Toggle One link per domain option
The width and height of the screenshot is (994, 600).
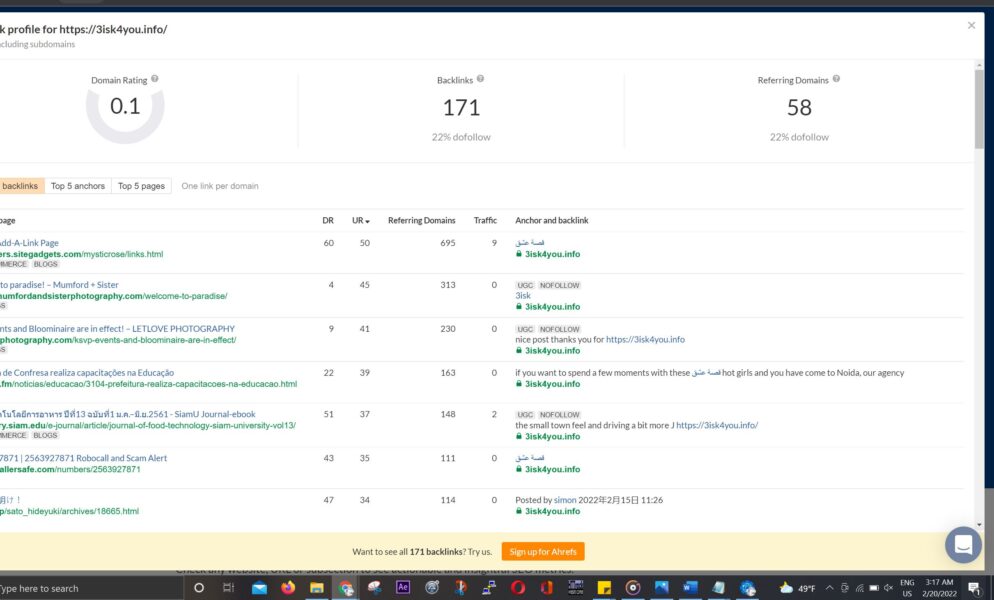[219, 186]
